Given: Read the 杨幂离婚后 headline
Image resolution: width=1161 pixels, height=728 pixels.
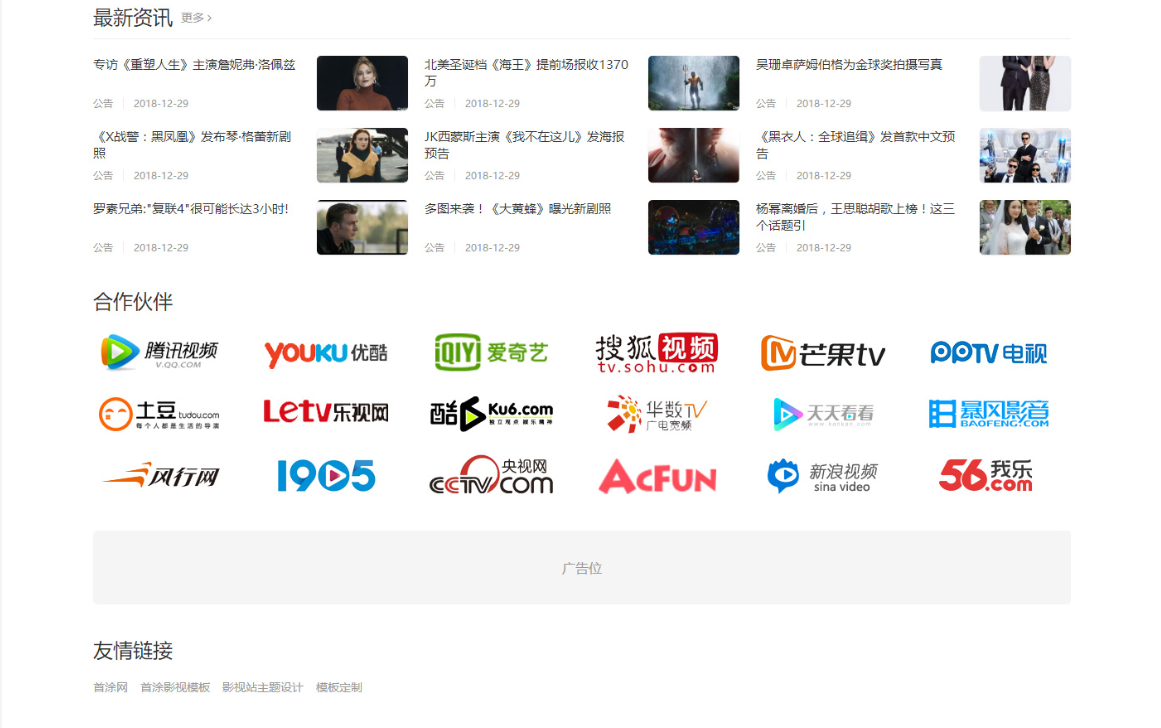Looking at the screenshot, I should click(x=855, y=217).
